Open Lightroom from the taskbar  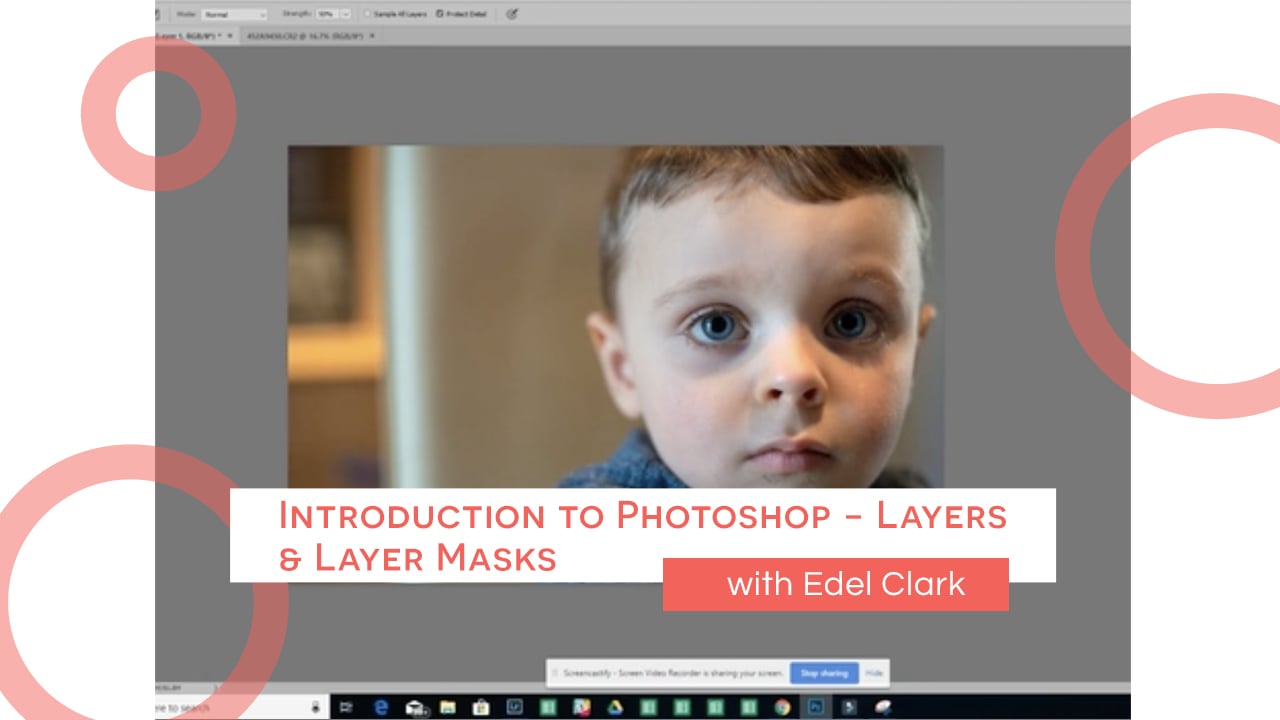(x=514, y=707)
